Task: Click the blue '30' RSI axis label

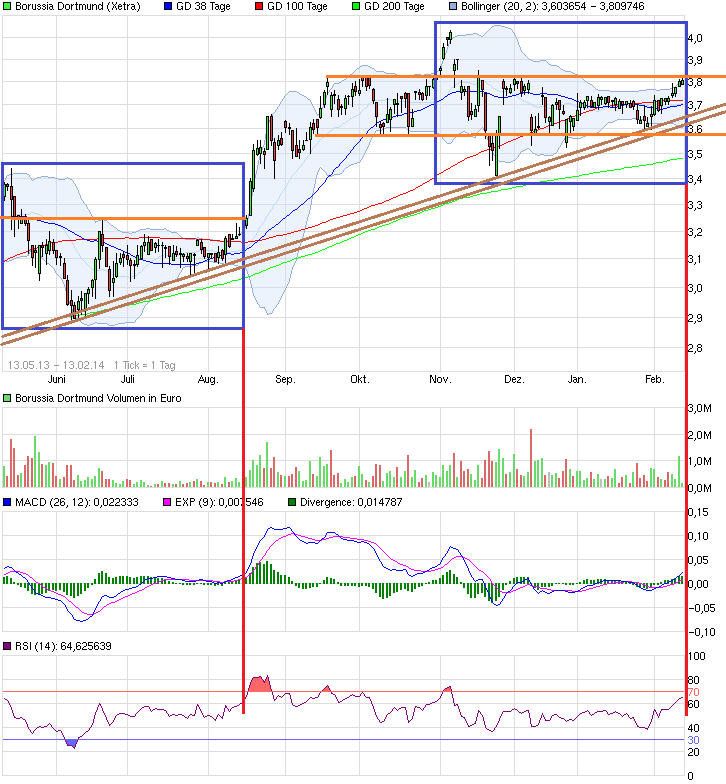Action: coord(694,740)
